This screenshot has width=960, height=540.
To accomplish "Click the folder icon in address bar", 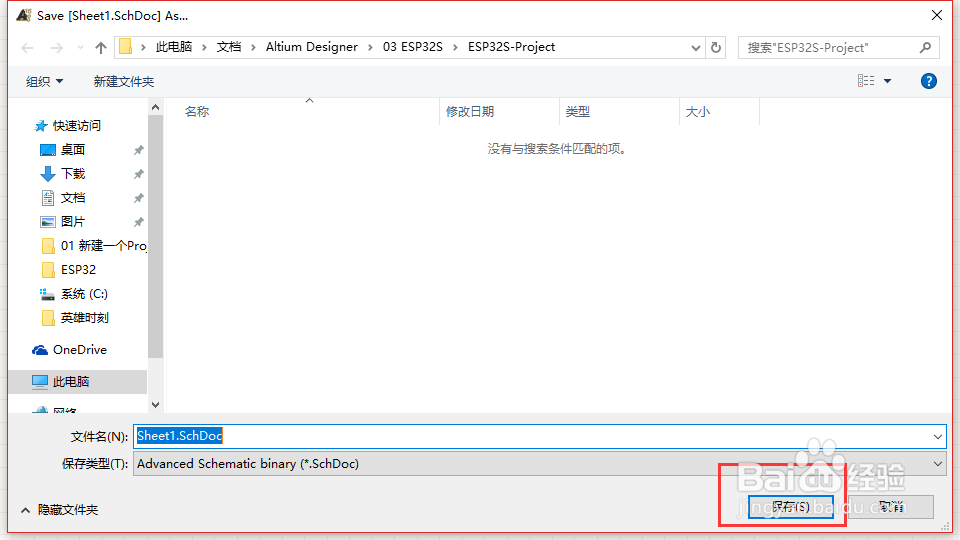I will tap(126, 47).
